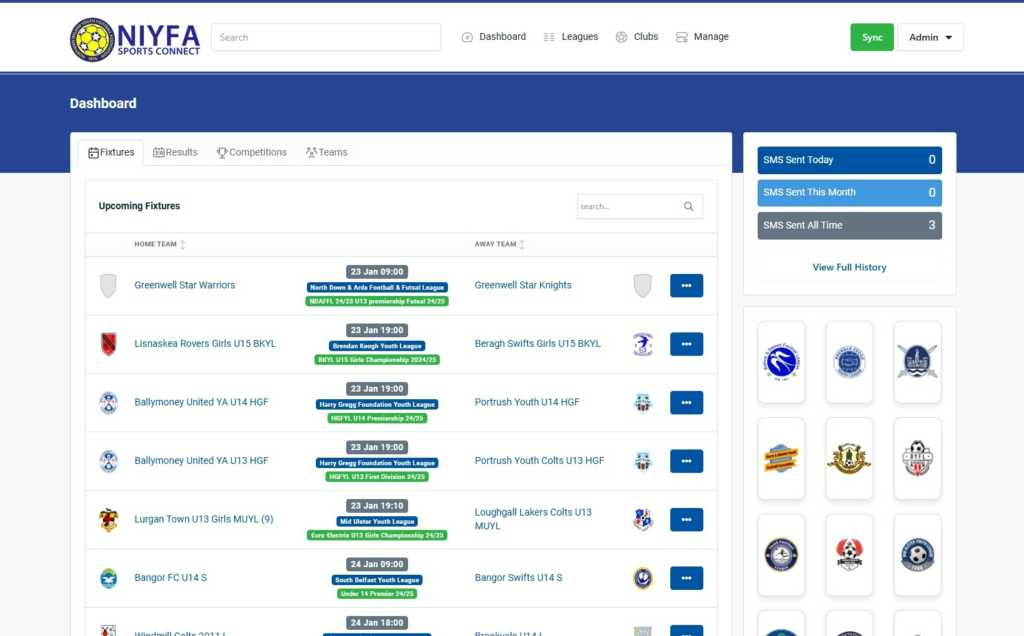The height and width of the screenshot is (636, 1024).
Task: Click the Greenwell Star Warriors placeholder shield
Action: tap(108, 285)
